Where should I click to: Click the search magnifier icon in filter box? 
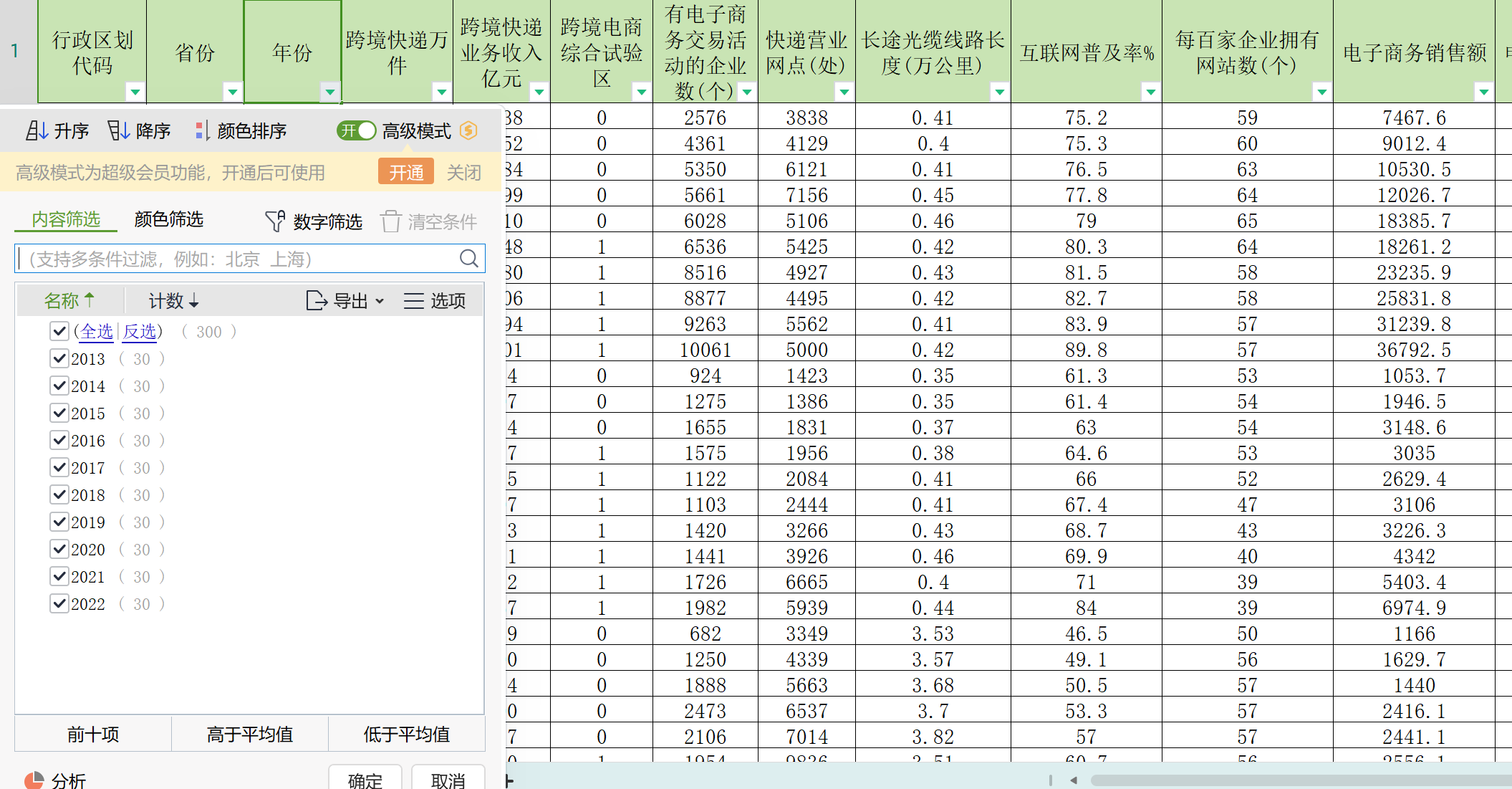[468, 259]
